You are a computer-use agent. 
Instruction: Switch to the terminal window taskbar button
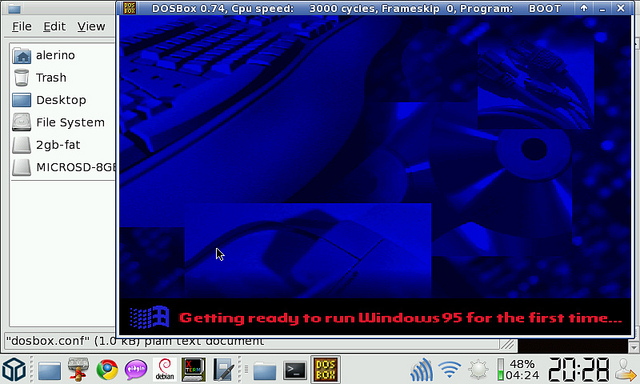295,371
